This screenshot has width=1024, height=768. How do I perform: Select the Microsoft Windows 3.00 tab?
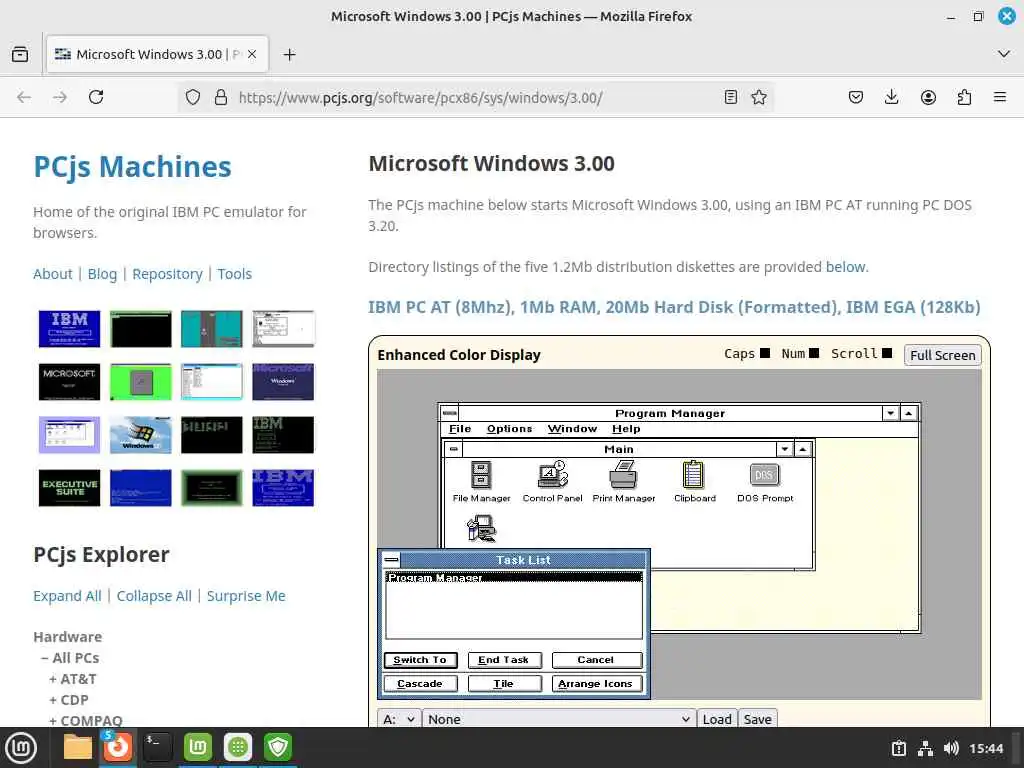point(157,55)
